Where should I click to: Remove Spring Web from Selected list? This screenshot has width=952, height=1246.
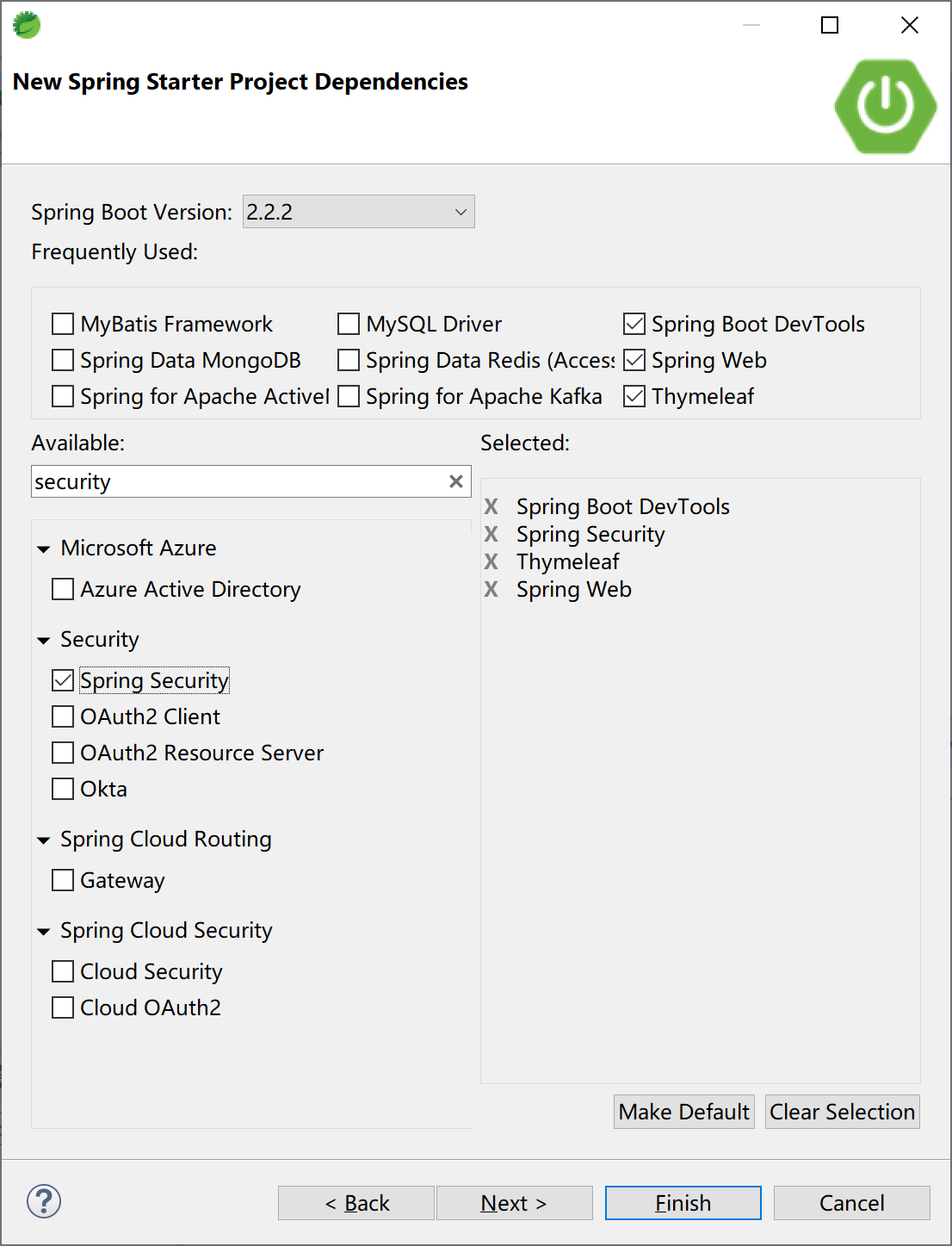point(491,589)
